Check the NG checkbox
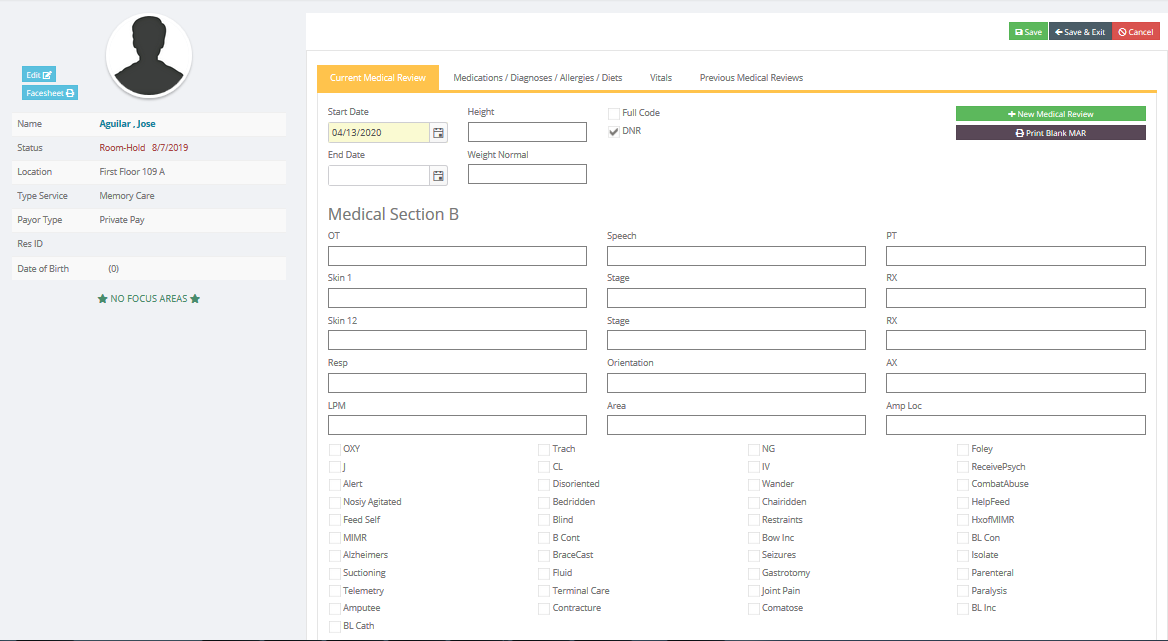 coord(754,450)
